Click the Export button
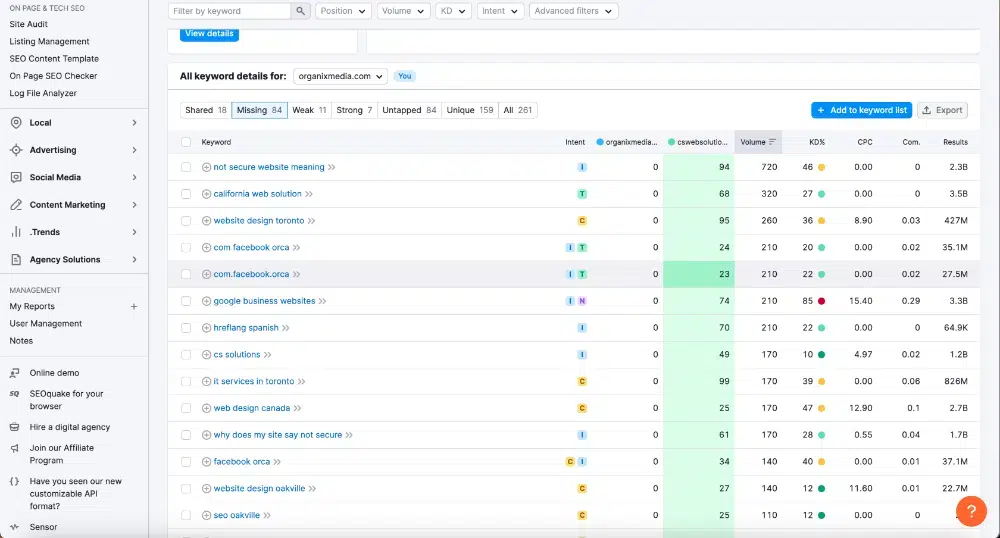This screenshot has height=538, width=1000. point(942,110)
